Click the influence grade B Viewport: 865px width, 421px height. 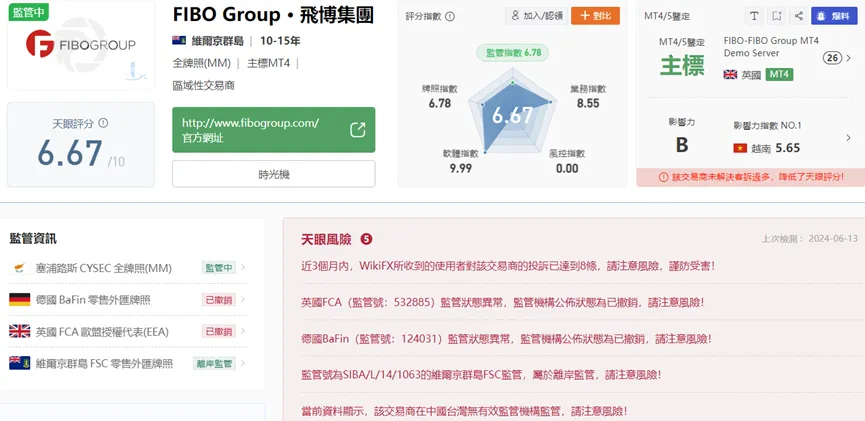(682, 145)
